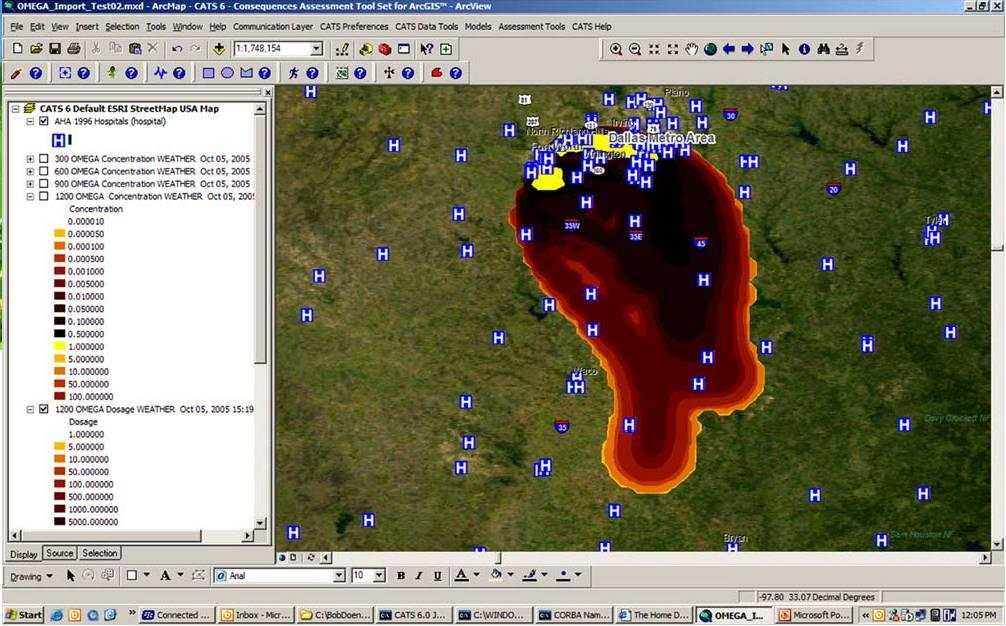Go to next extent arrow
This screenshot has width=1006, height=626.
coord(747,49)
